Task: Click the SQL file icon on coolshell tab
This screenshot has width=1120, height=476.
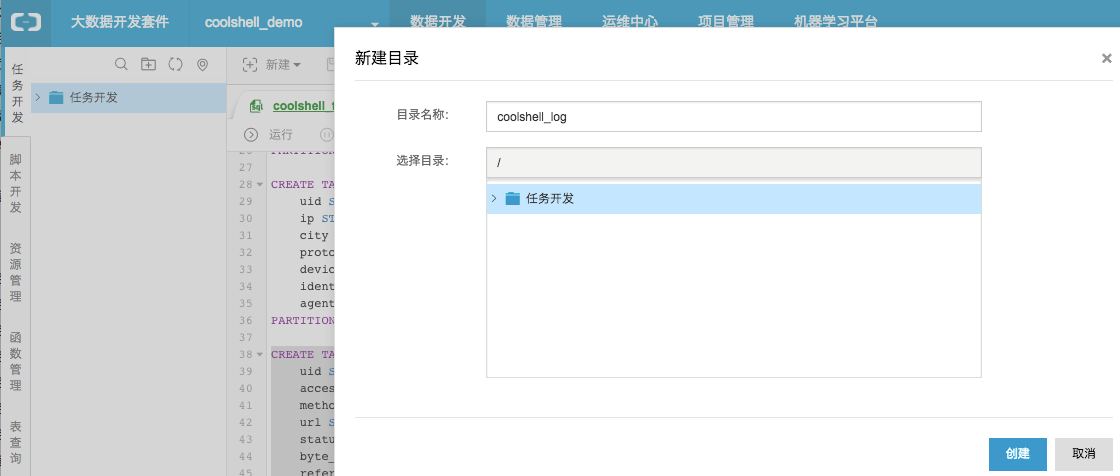Action: (x=256, y=106)
